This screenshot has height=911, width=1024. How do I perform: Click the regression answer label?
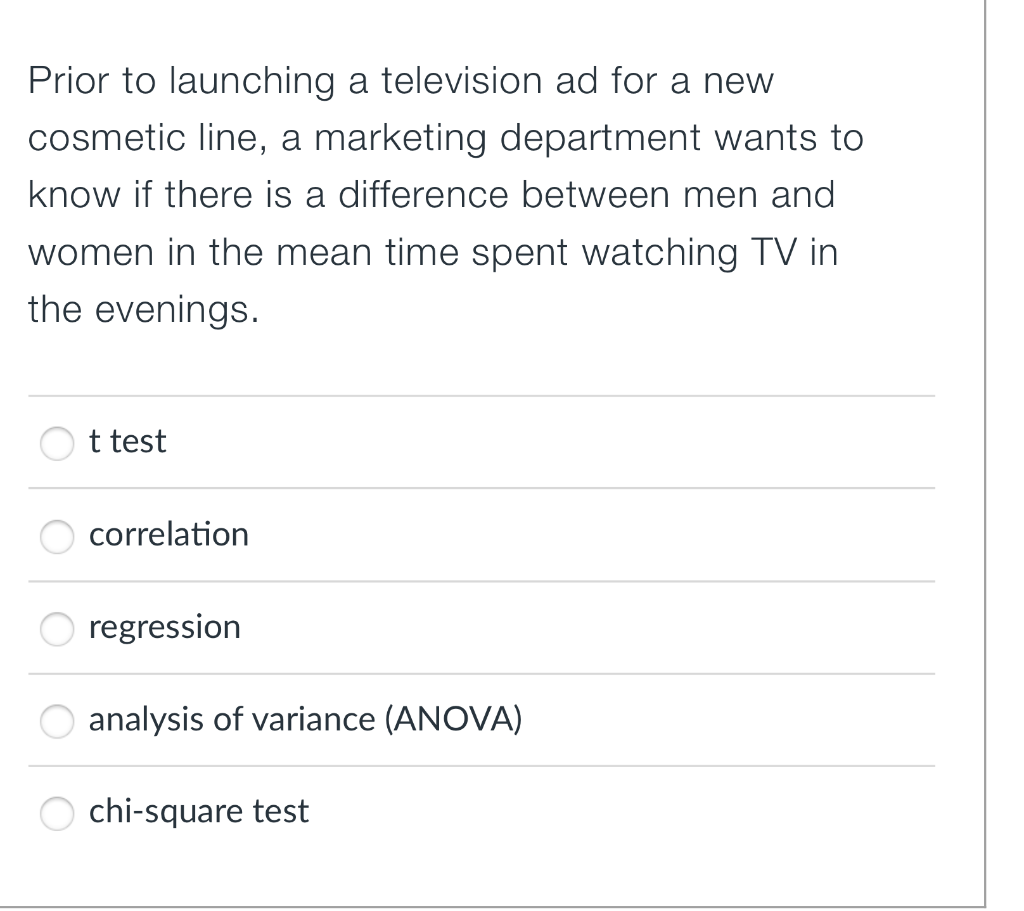click(164, 627)
